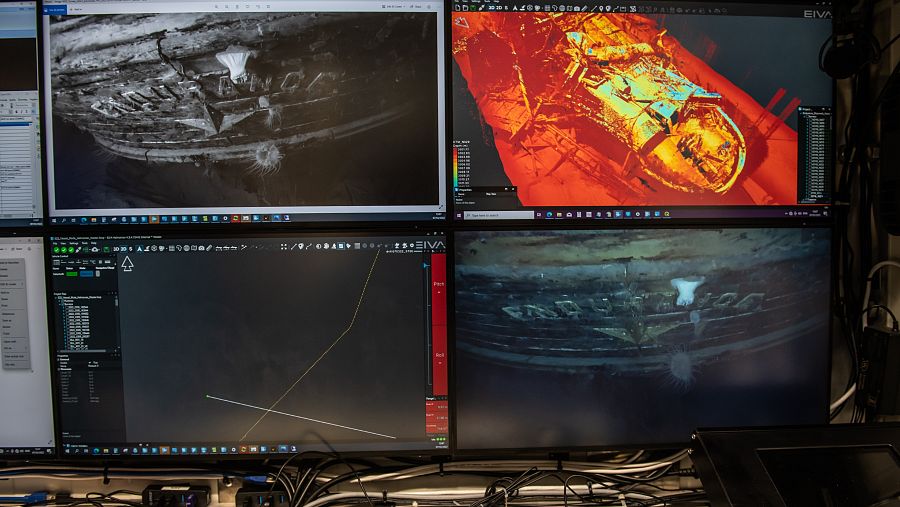Switch the navigation view to 2D mode
This screenshot has height=507, width=900.
point(125,249)
